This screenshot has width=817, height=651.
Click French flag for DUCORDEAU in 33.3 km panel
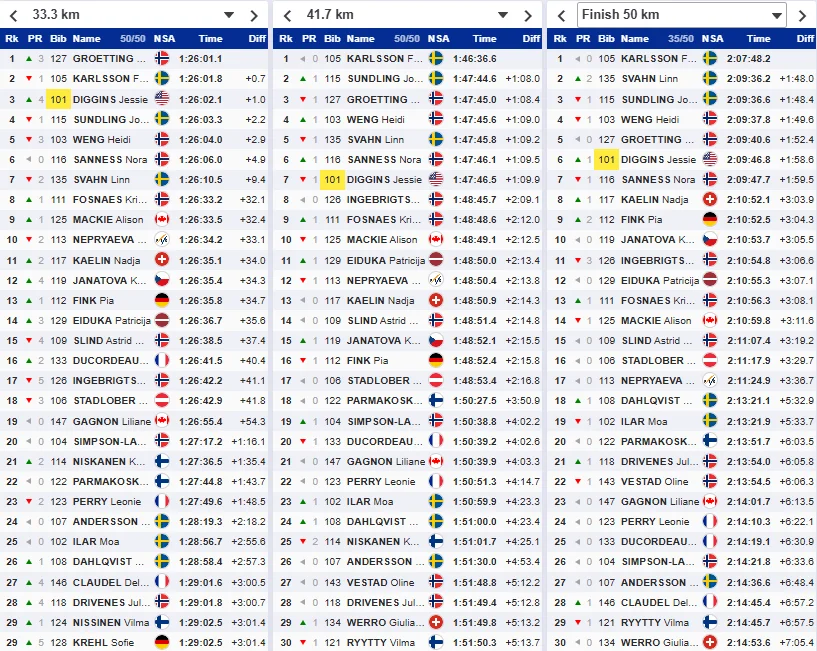[x=162, y=360]
